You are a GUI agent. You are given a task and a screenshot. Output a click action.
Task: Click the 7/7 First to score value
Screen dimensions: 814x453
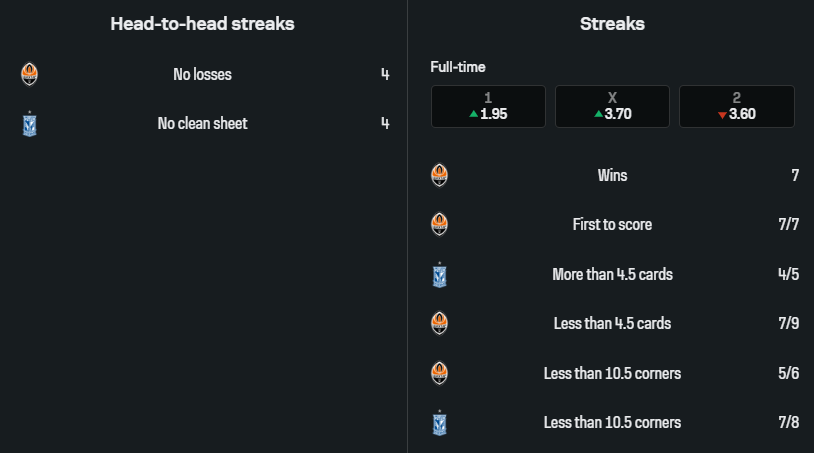coord(788,225)
